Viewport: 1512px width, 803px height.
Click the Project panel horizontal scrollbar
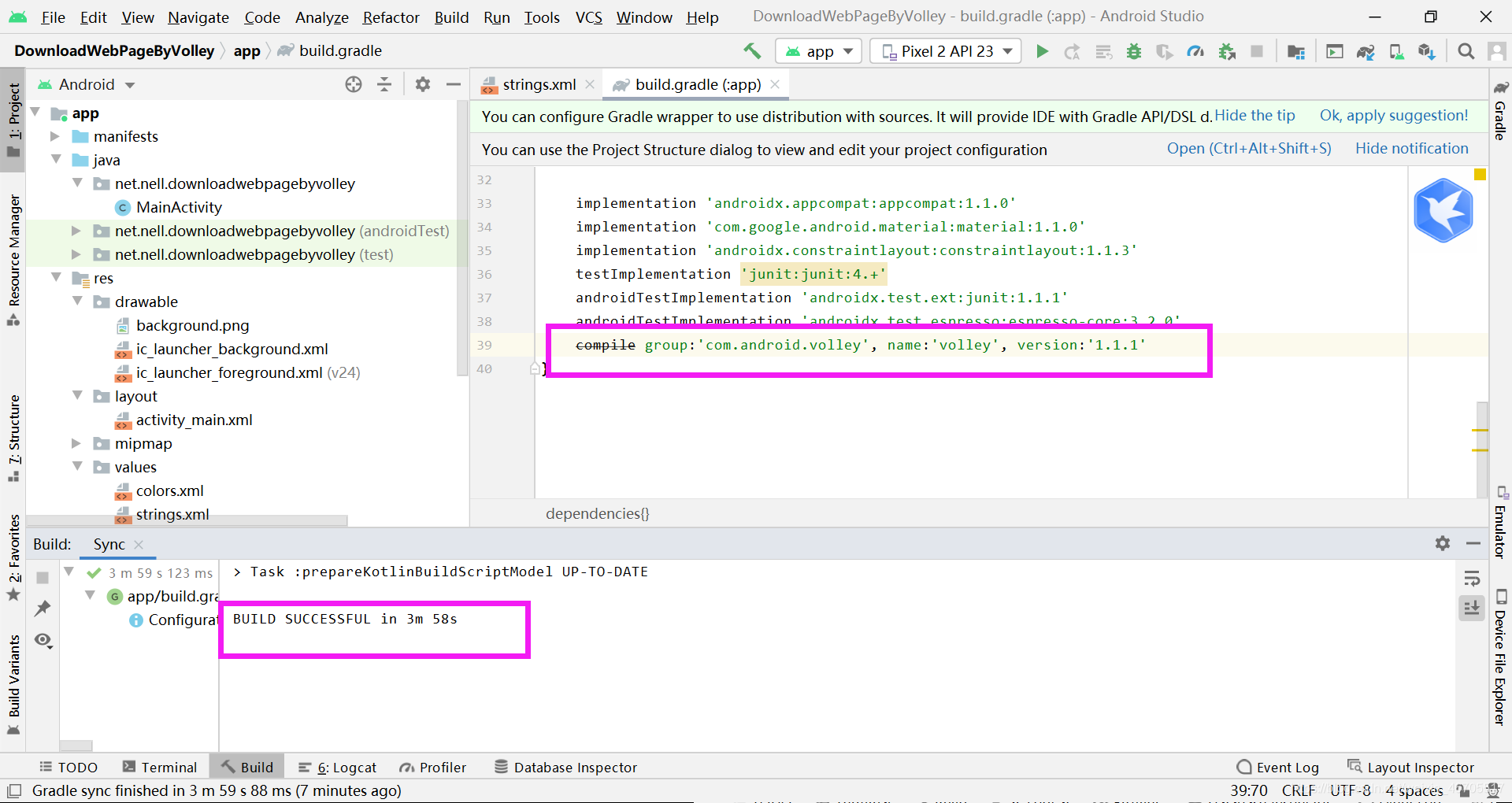click(x=187, y=520)
